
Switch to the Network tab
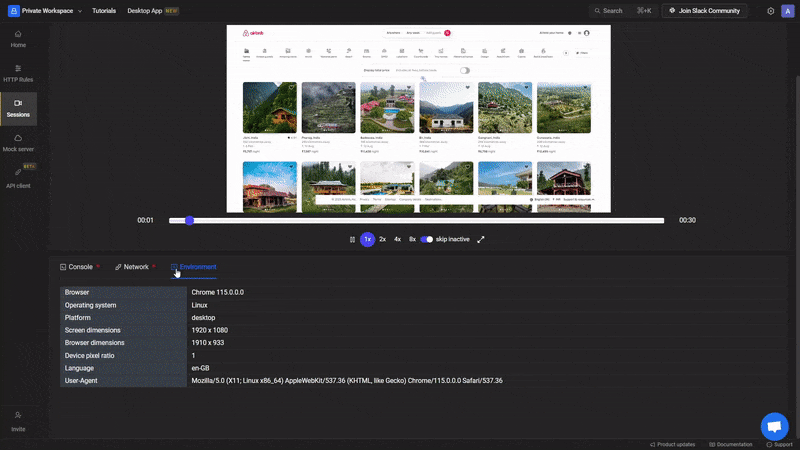135,267
